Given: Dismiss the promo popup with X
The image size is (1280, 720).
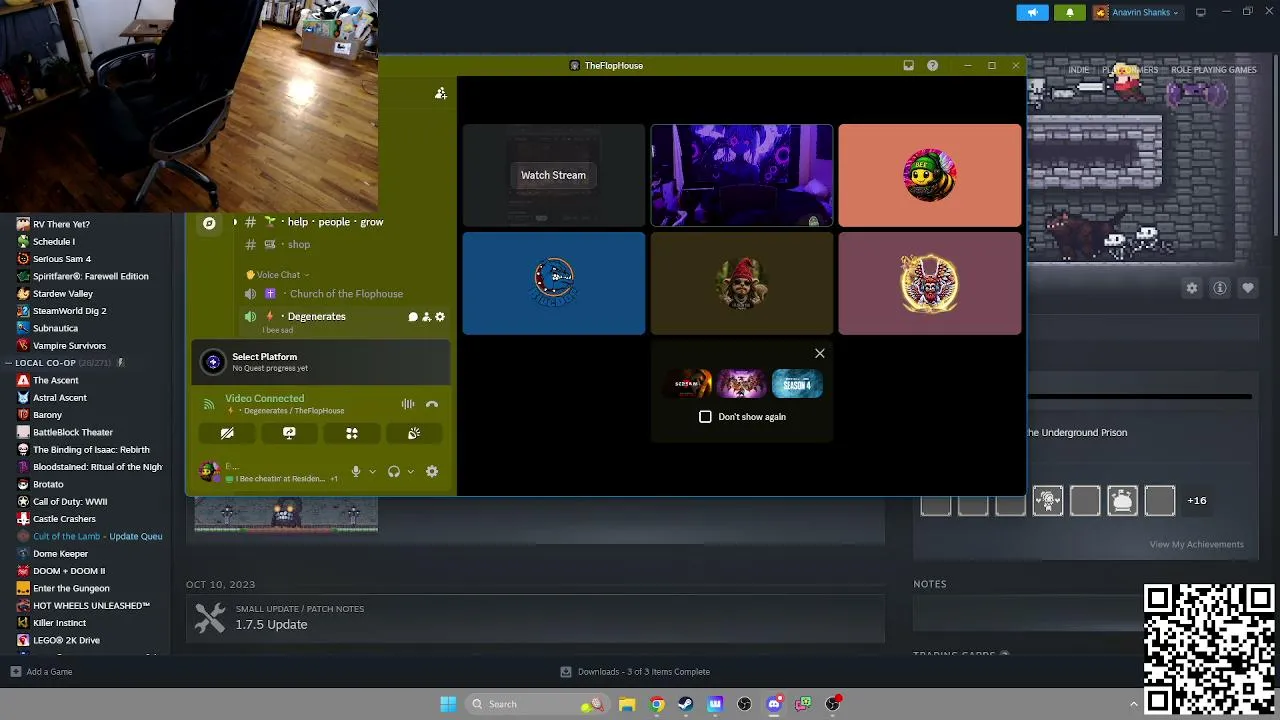Looking at the screenshot, I should (820, 353).
